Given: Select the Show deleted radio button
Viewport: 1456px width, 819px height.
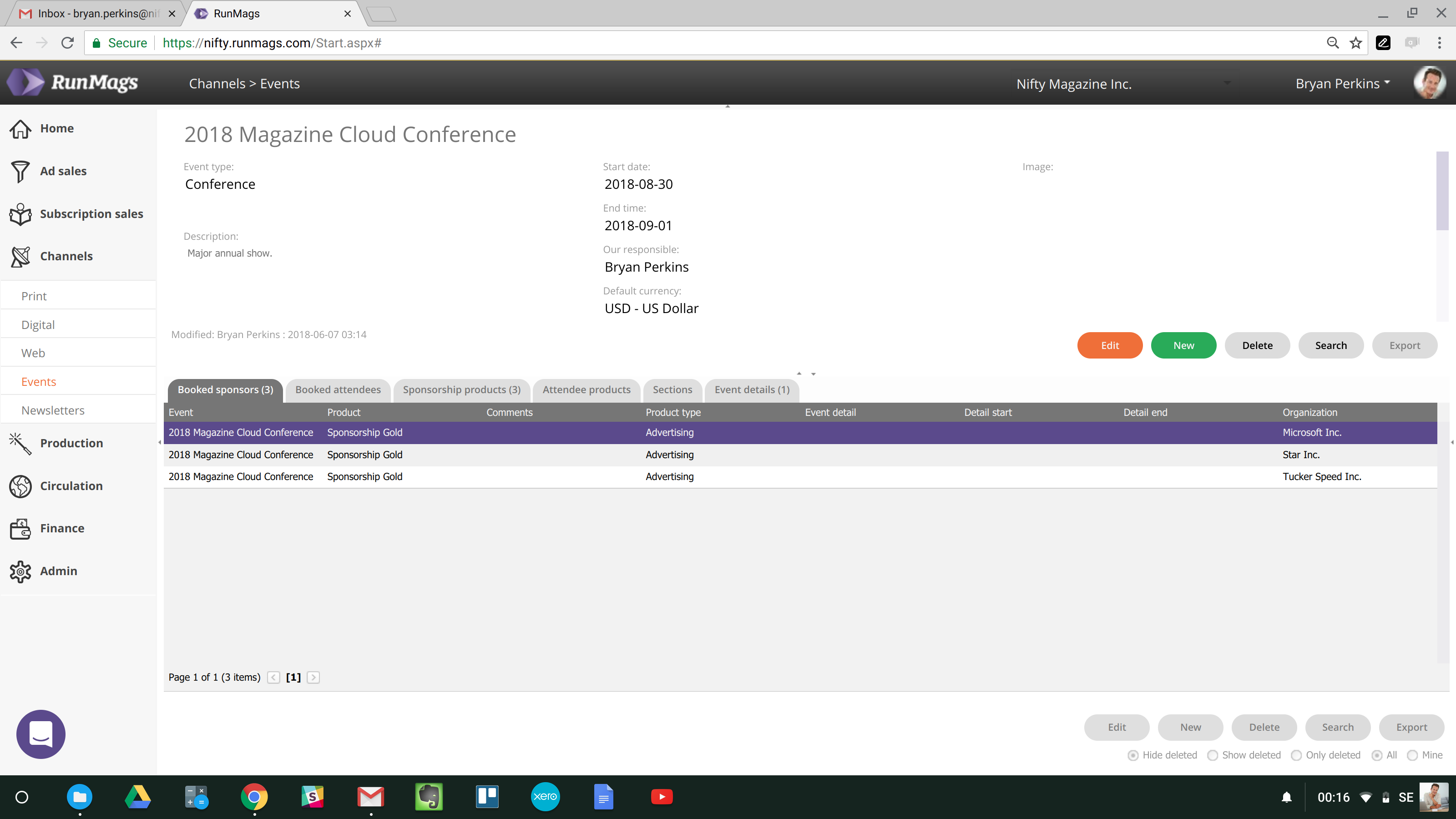Looking at the screenshot, I should pos(1213,755).
